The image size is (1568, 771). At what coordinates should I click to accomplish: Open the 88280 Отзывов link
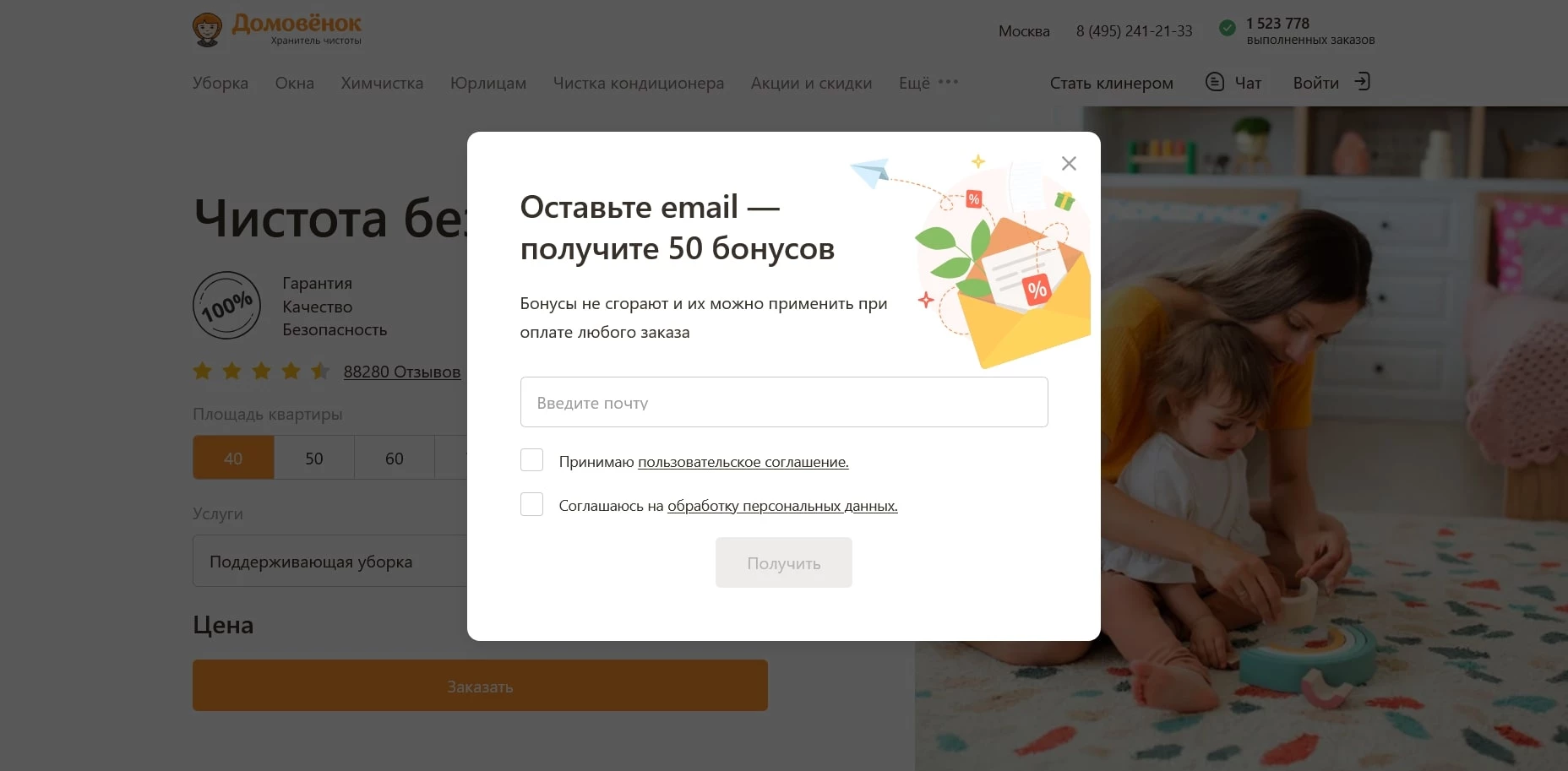401,372
